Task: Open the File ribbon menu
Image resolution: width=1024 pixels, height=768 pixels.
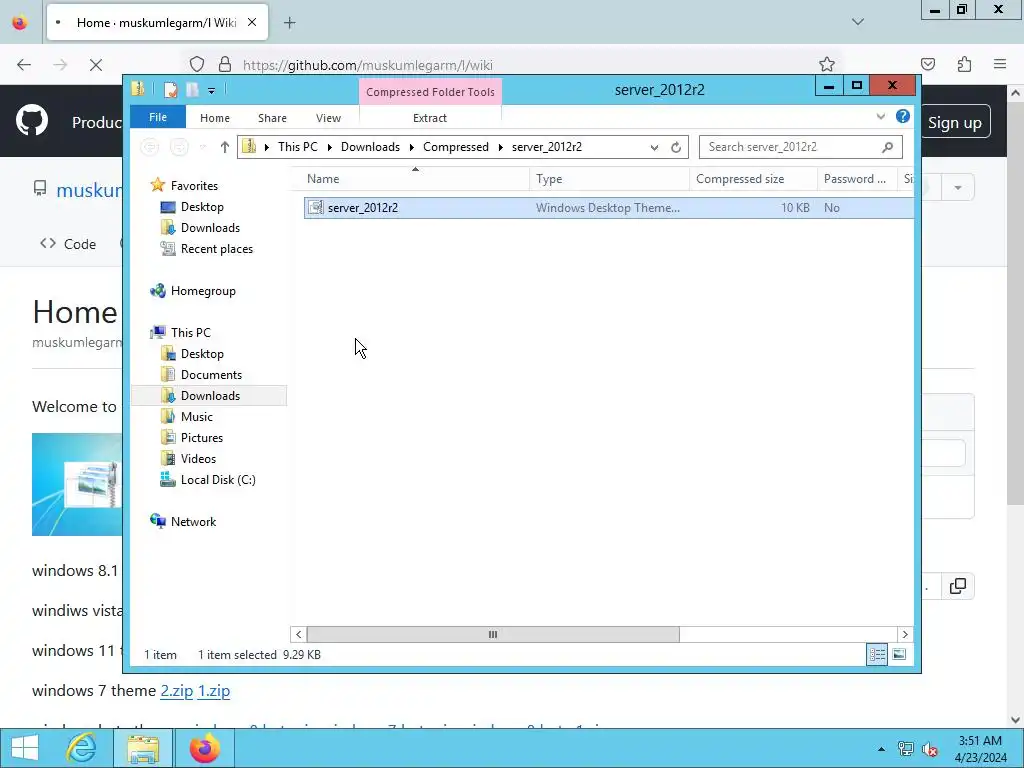Action: pyautogui.click(x=158, y=118)
